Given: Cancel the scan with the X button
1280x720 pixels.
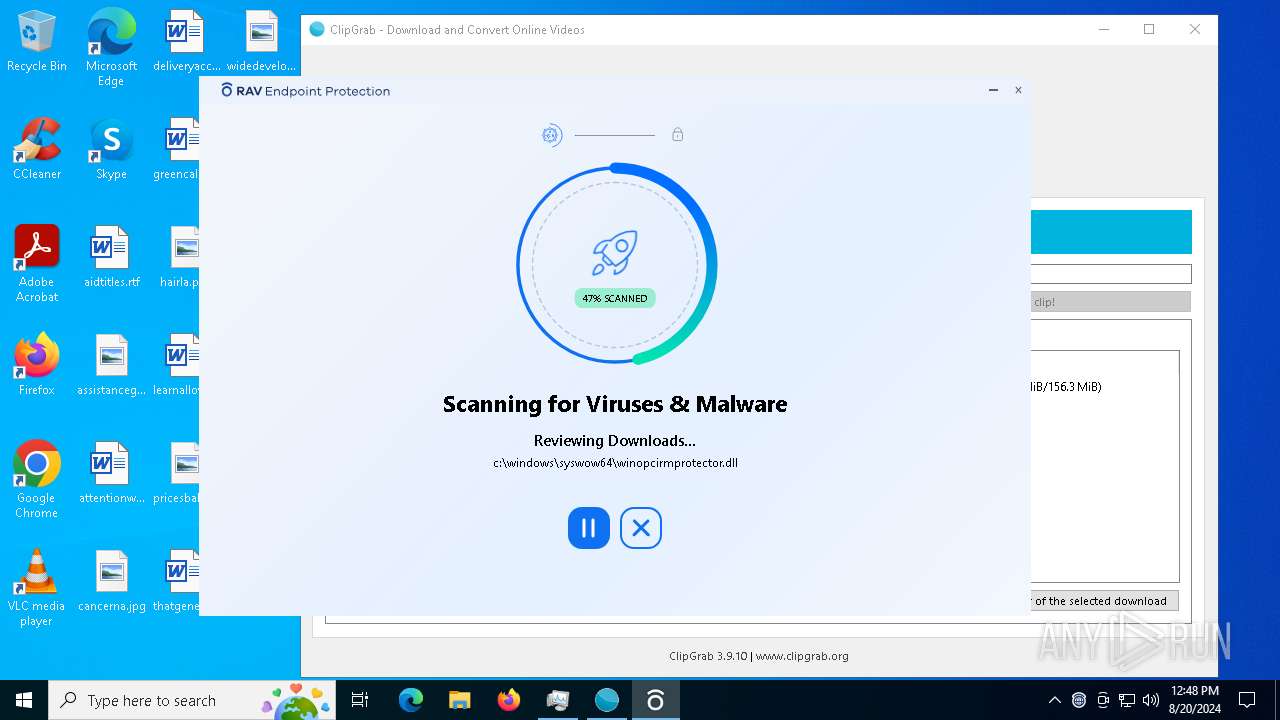Looking at the screenshot, I should click(641, 528).
